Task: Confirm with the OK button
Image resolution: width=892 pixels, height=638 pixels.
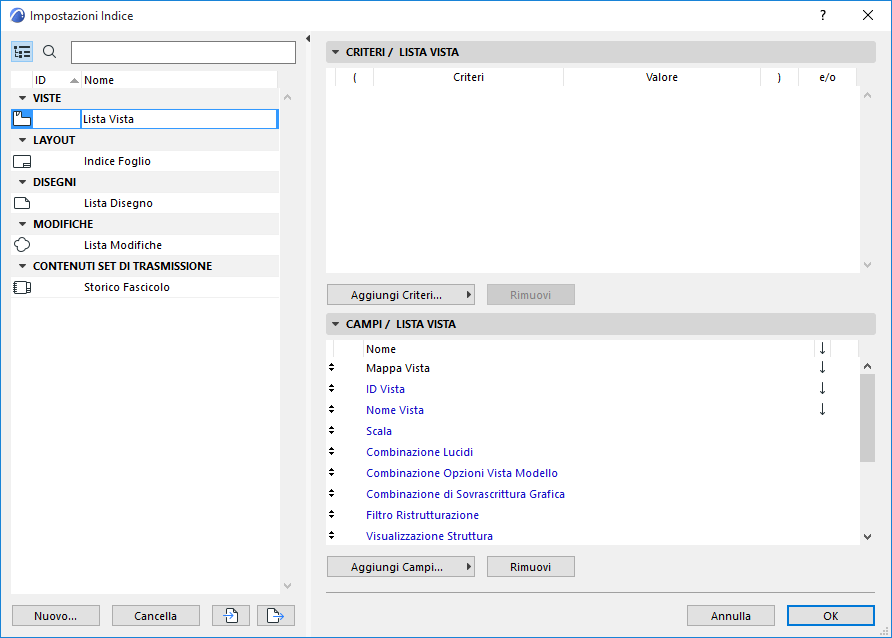Action: (831, 616)
